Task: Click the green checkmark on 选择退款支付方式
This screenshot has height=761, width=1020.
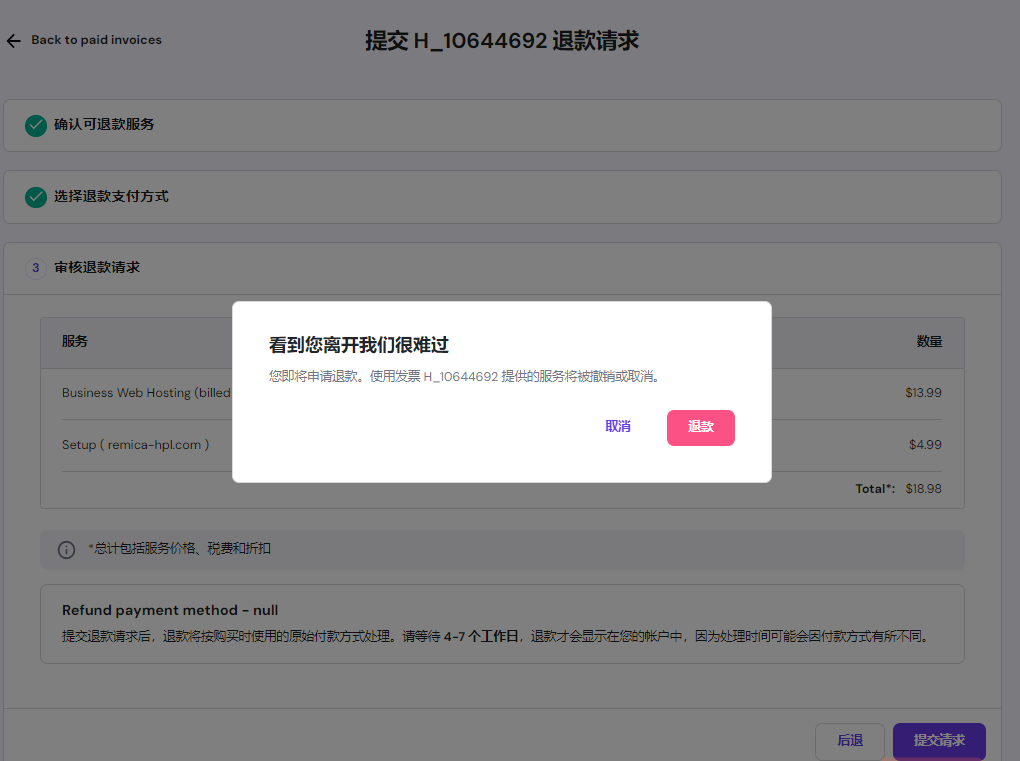Action: (x=36, y=197)
